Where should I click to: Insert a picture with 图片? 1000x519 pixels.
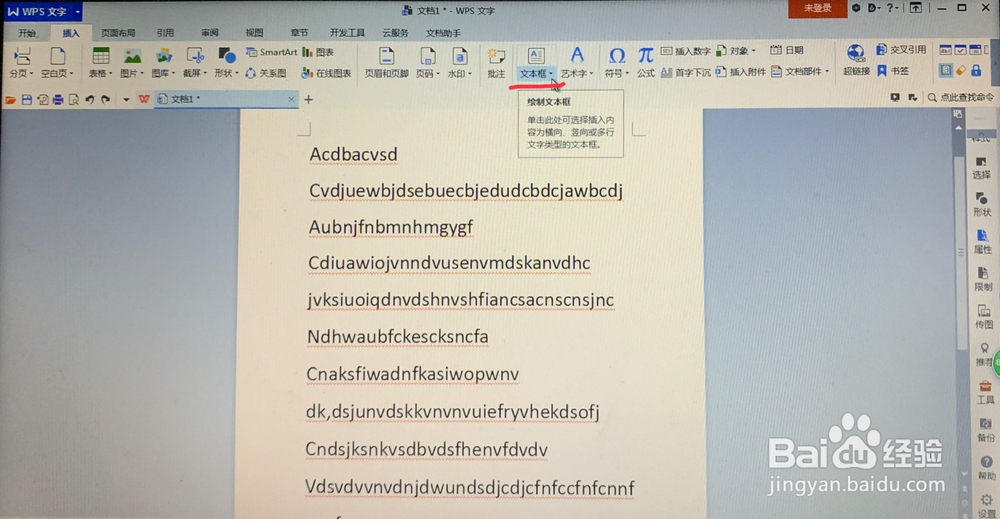[132, 62]
